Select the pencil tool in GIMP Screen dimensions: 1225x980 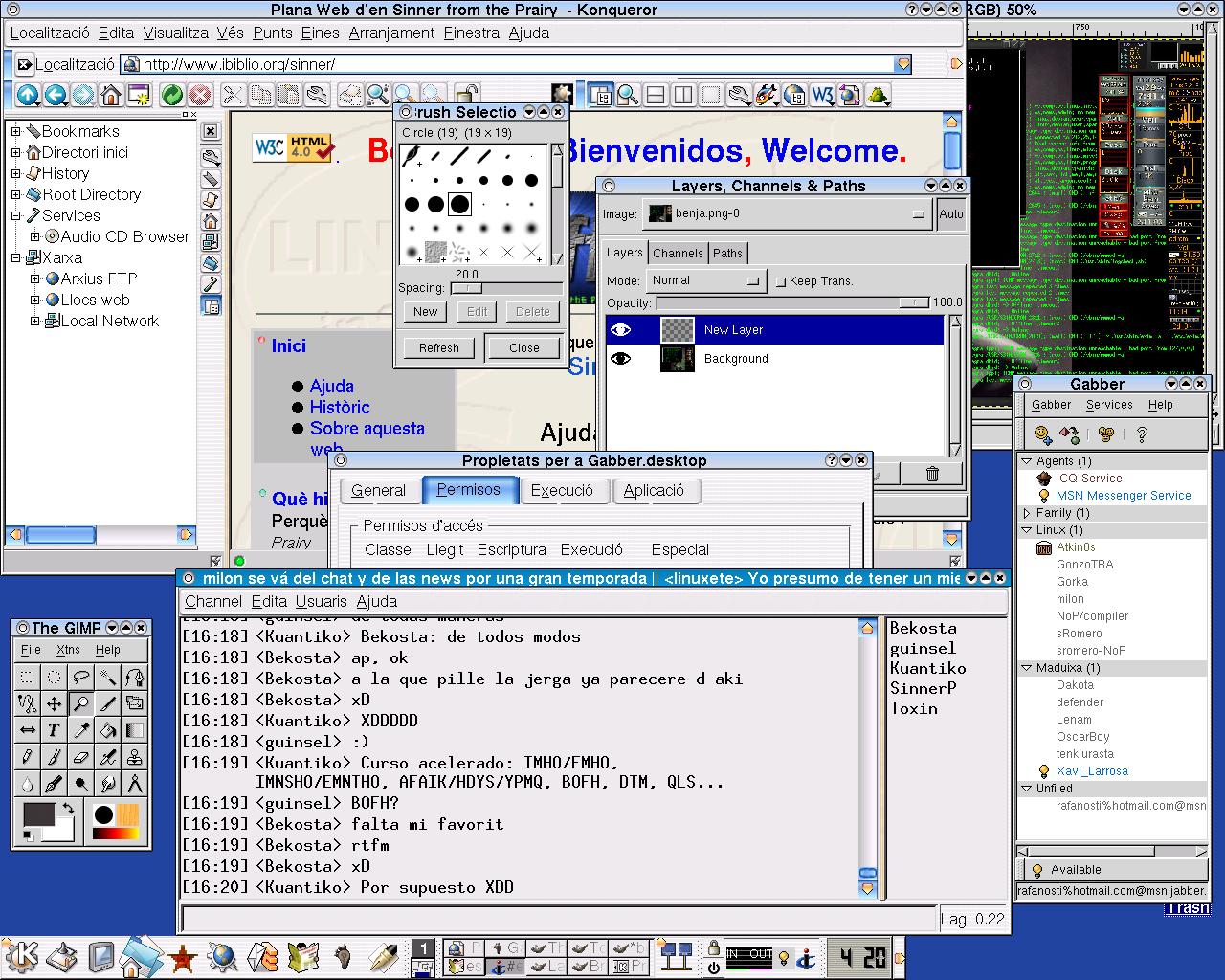[27, 757]
